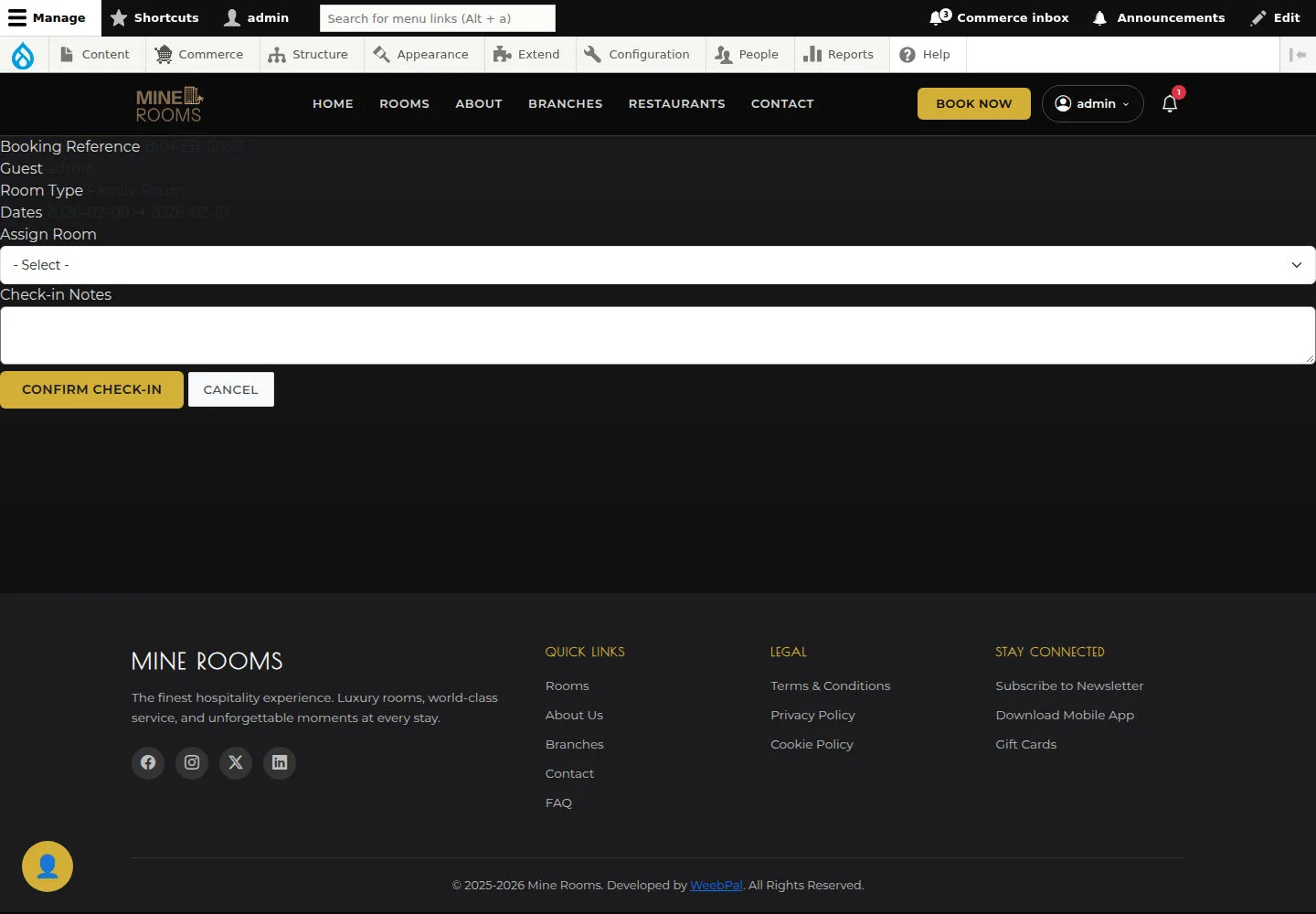
Task: Follow the WeebPal footer link
Action: click(x=716, y=885)
